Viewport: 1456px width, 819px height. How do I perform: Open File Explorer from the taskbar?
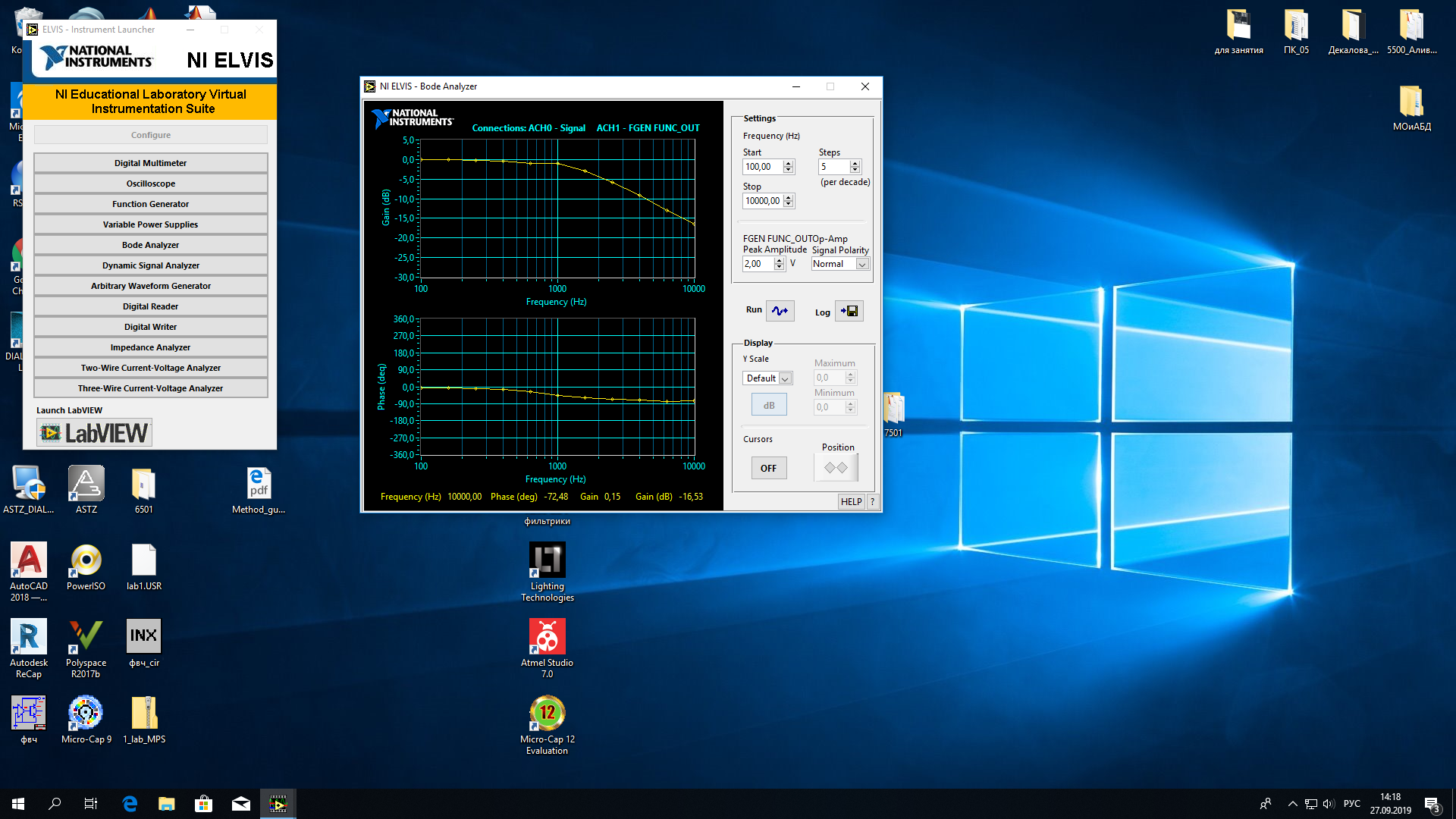pyautogui.click(x=167, y=804)
